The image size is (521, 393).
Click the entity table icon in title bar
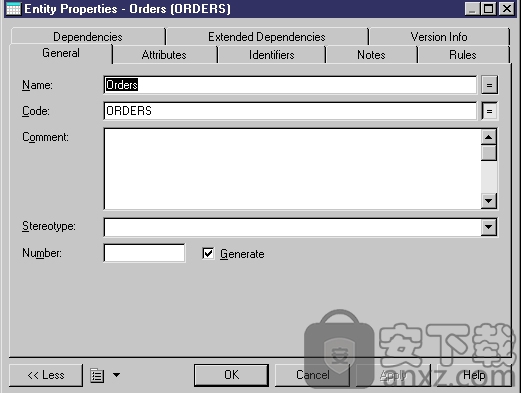click(x=13, y=9)
